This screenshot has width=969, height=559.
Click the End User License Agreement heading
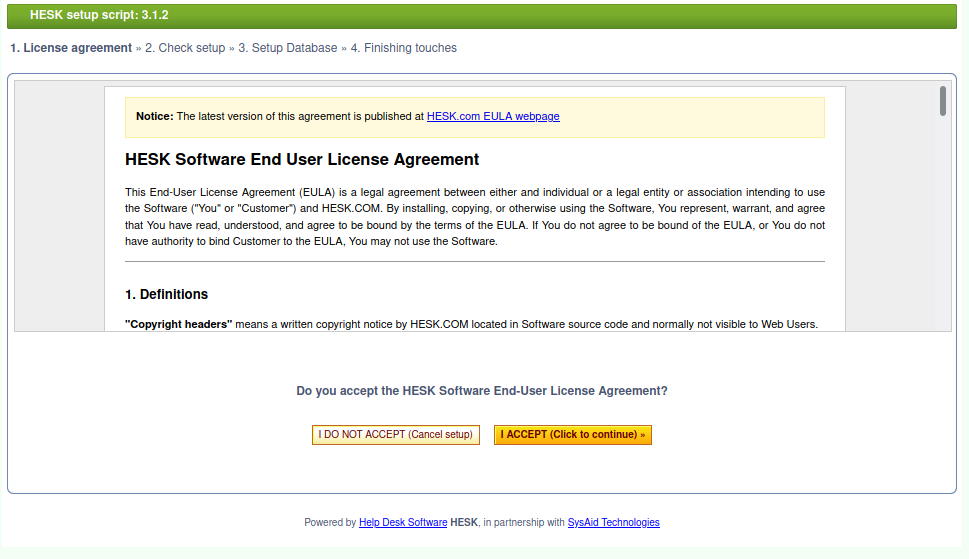tap(302, 159)
